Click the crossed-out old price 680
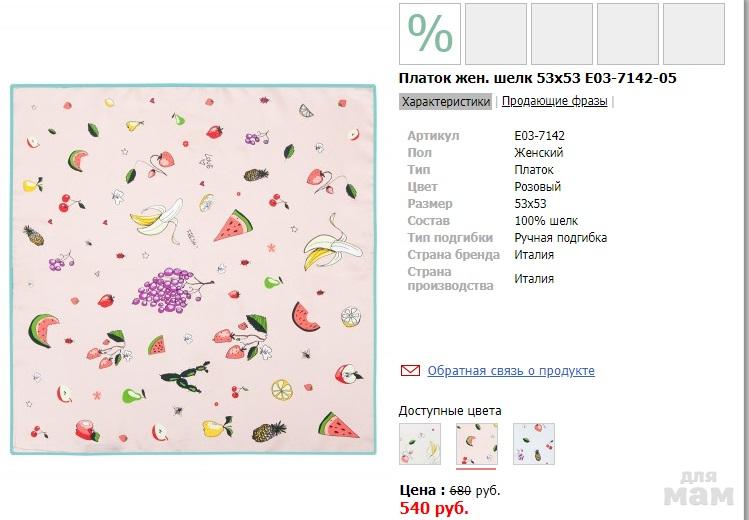Image resolution: width=749 pixels, height=520 pixels. click(460, 490)
